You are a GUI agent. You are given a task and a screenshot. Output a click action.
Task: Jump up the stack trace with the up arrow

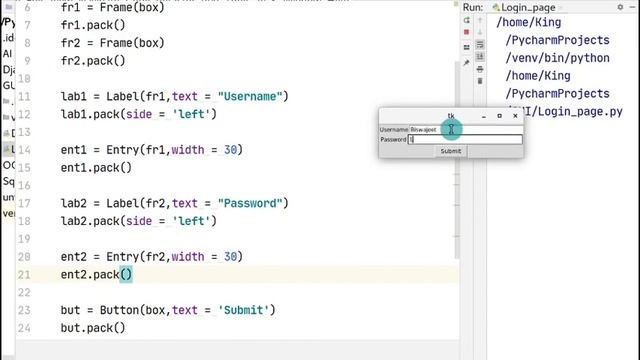480,20
